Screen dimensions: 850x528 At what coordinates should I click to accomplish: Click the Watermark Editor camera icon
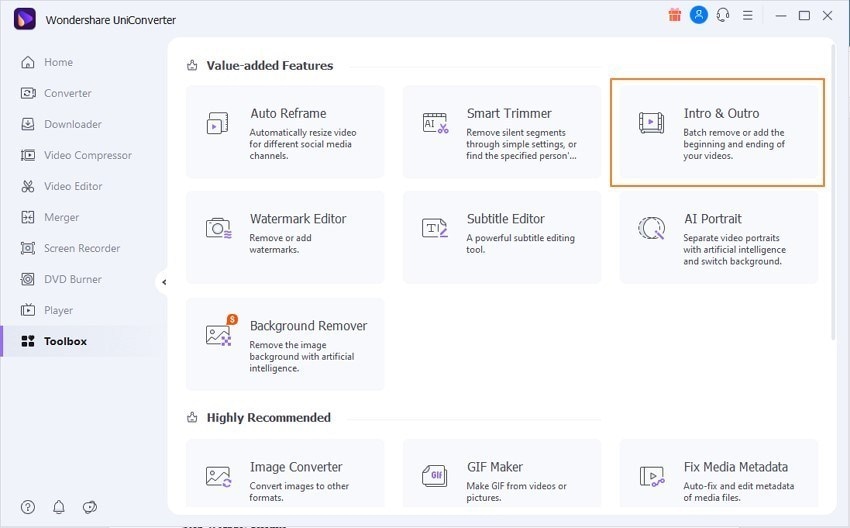pos(218,228)
